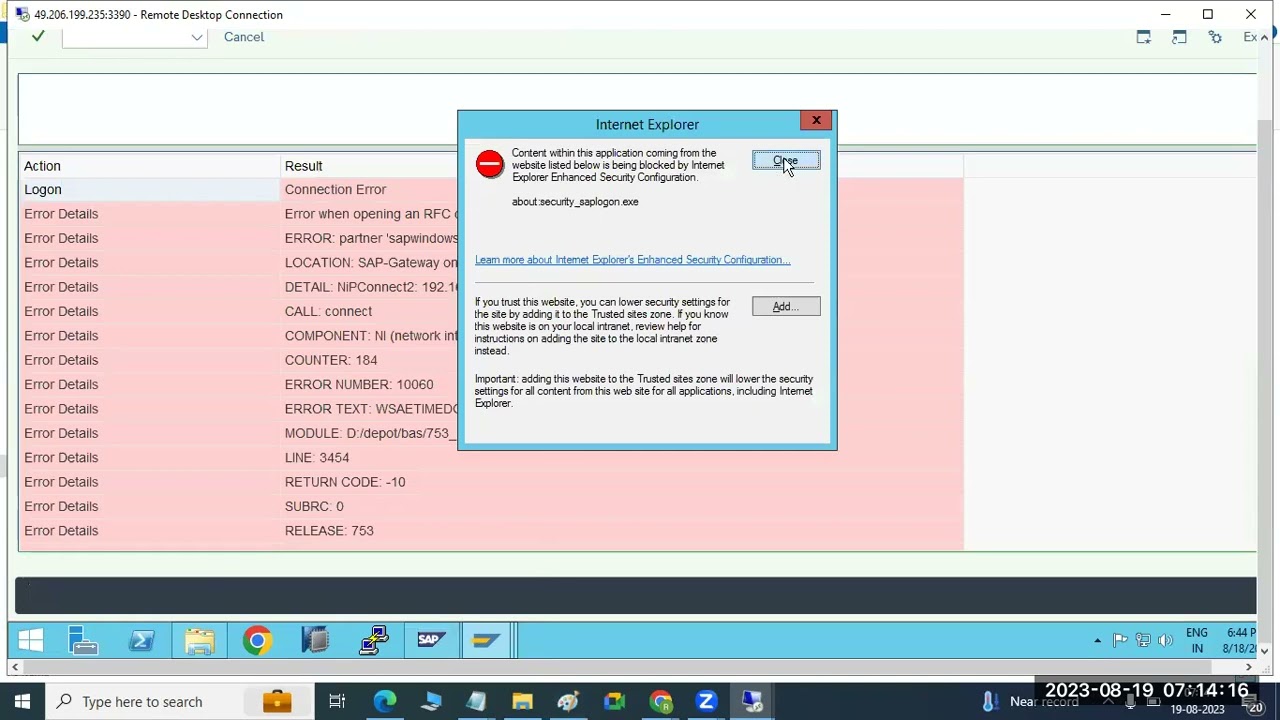The image size is (1280, 720).
Task: Click the create new session window icon
Action: [x=1143, y=37]
